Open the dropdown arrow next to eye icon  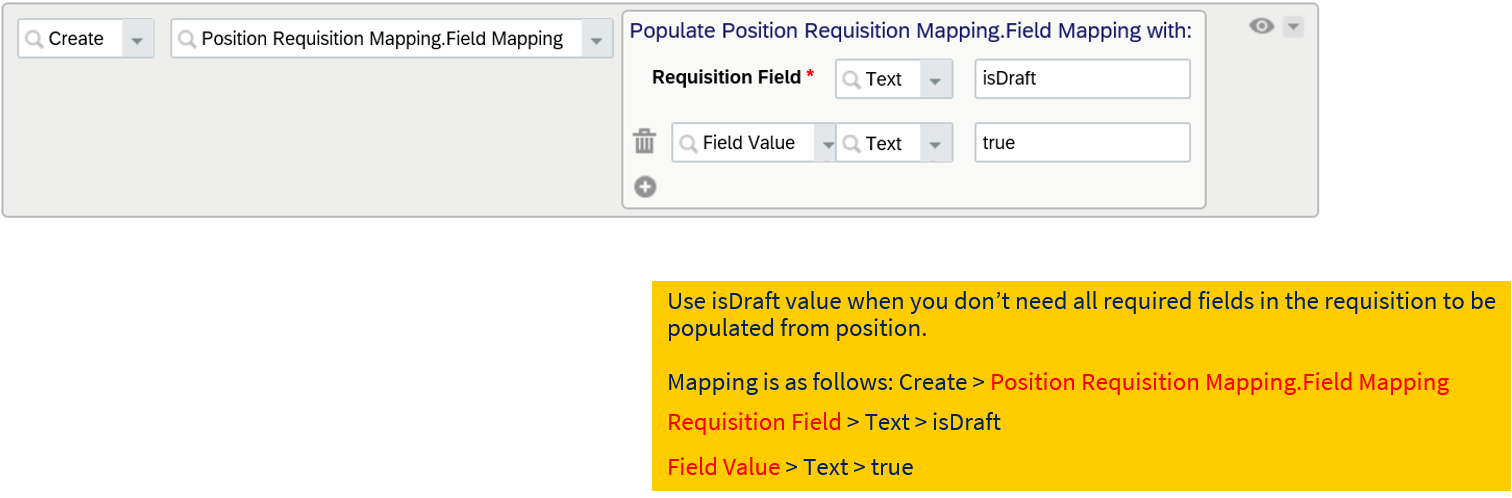[1293, 27]
